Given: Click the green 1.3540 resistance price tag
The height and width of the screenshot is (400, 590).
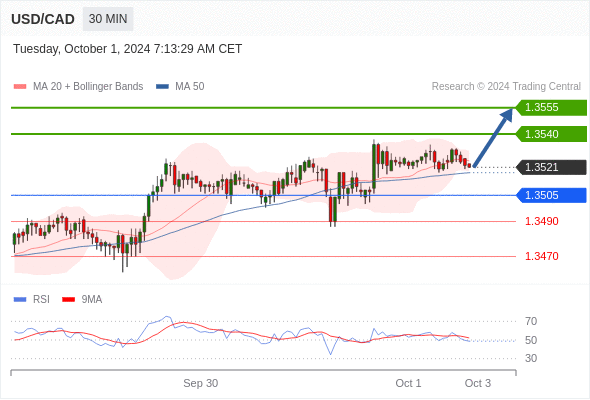Looking at the screenshot, I should click(551, 134).
